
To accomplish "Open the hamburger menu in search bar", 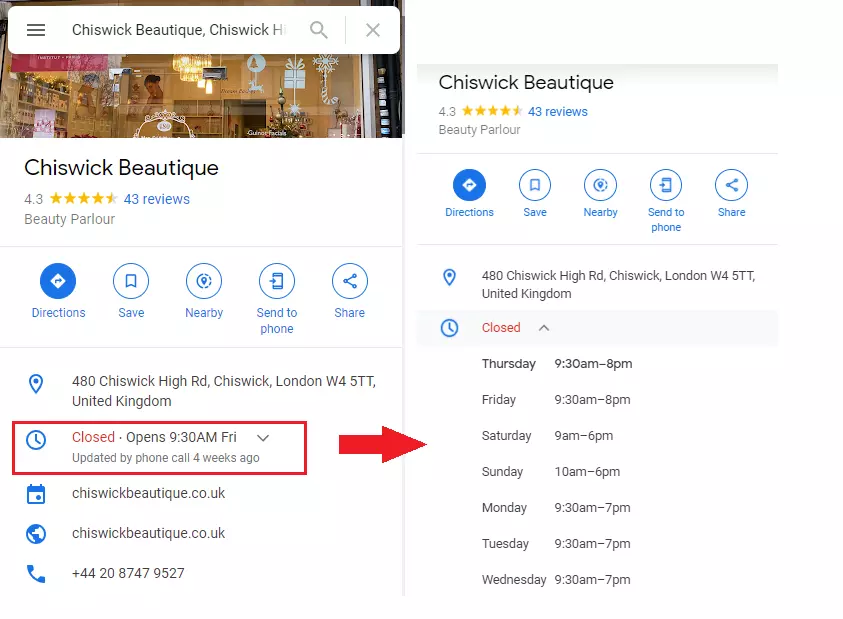I will [36, 30].
